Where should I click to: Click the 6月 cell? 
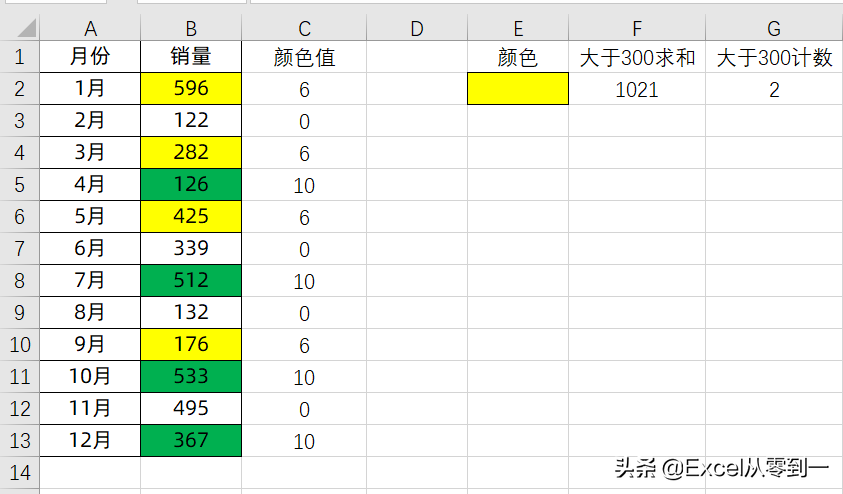90,249
